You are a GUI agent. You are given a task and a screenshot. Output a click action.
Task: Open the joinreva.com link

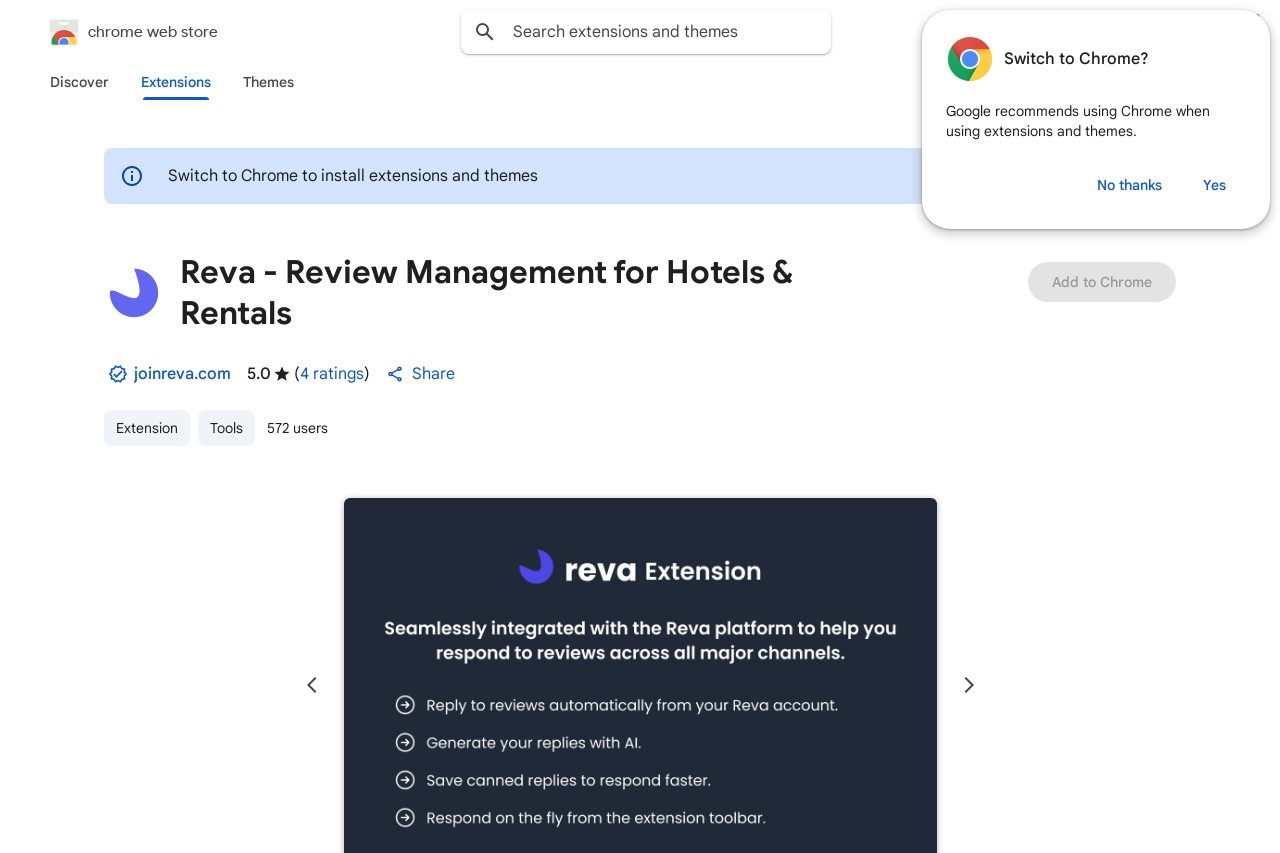pyautogui.click(x=182, y=374)
